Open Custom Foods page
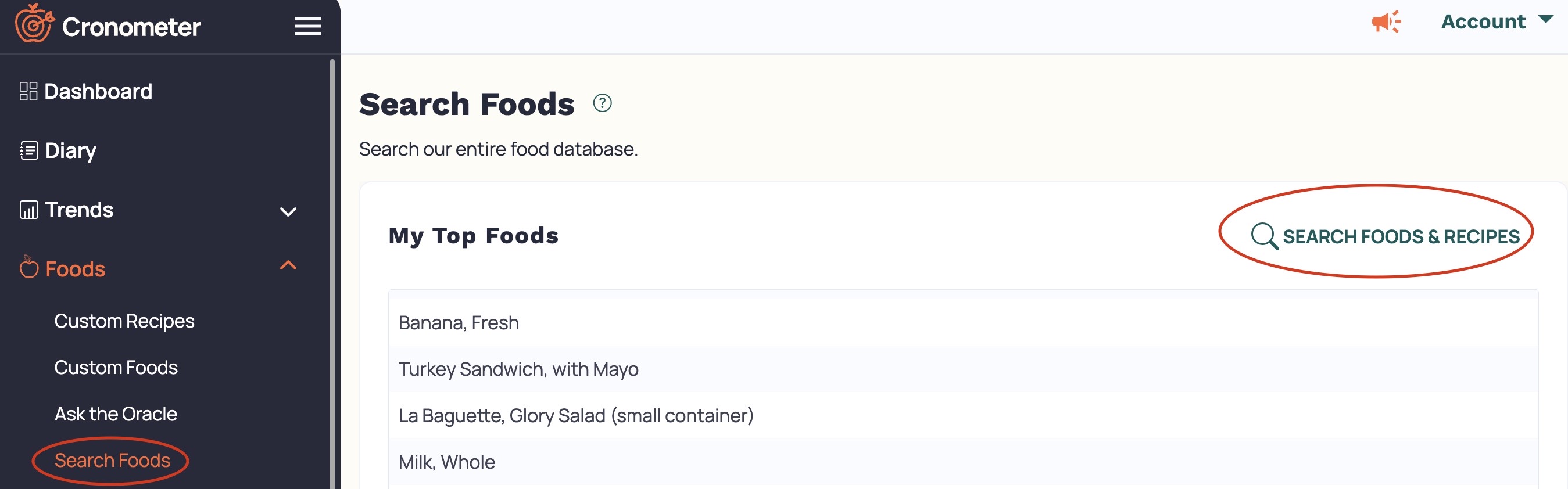1568x489 pixels. tap(116, 368)
